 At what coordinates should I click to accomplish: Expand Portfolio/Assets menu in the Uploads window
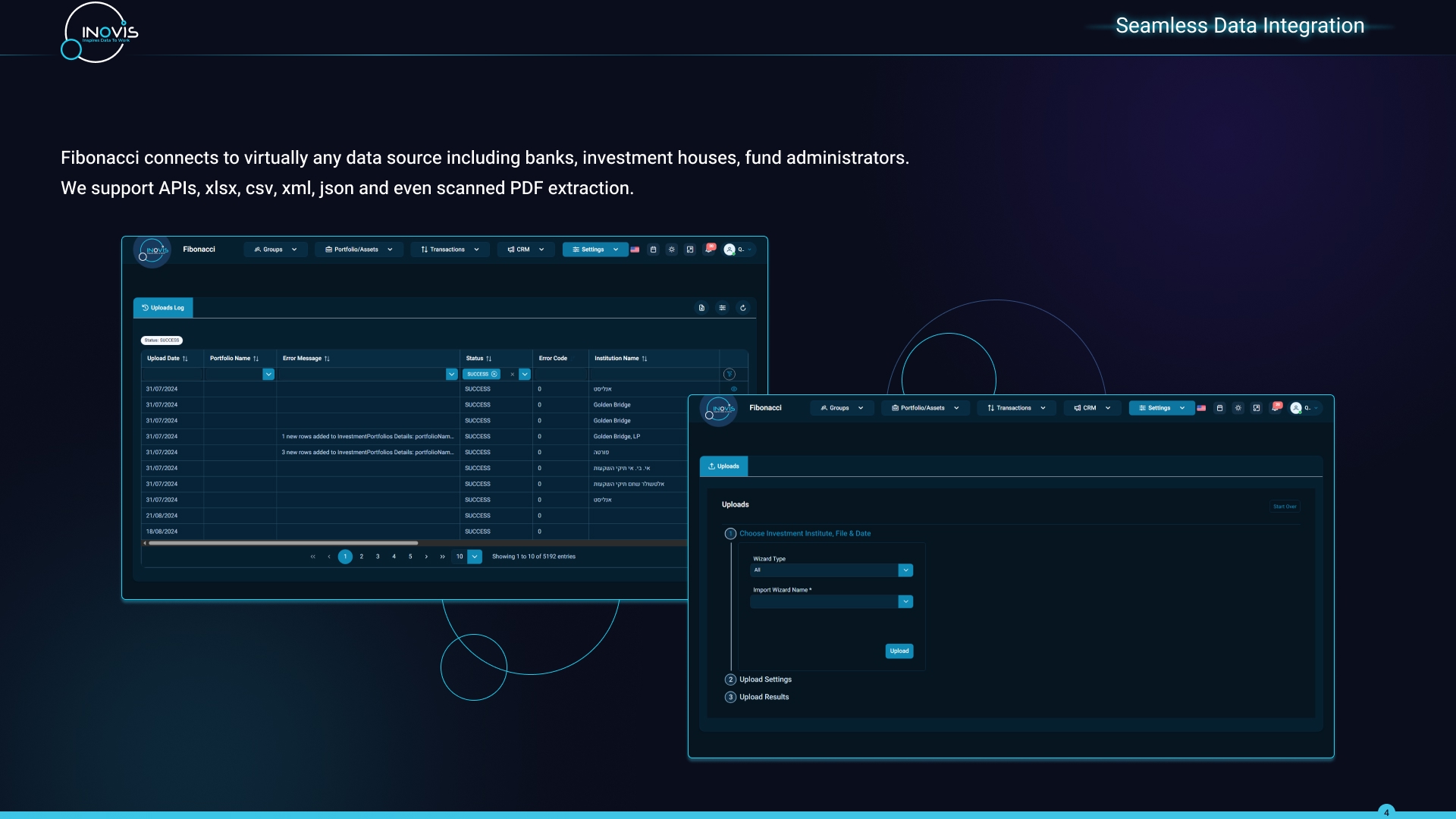tap(925, 408)
